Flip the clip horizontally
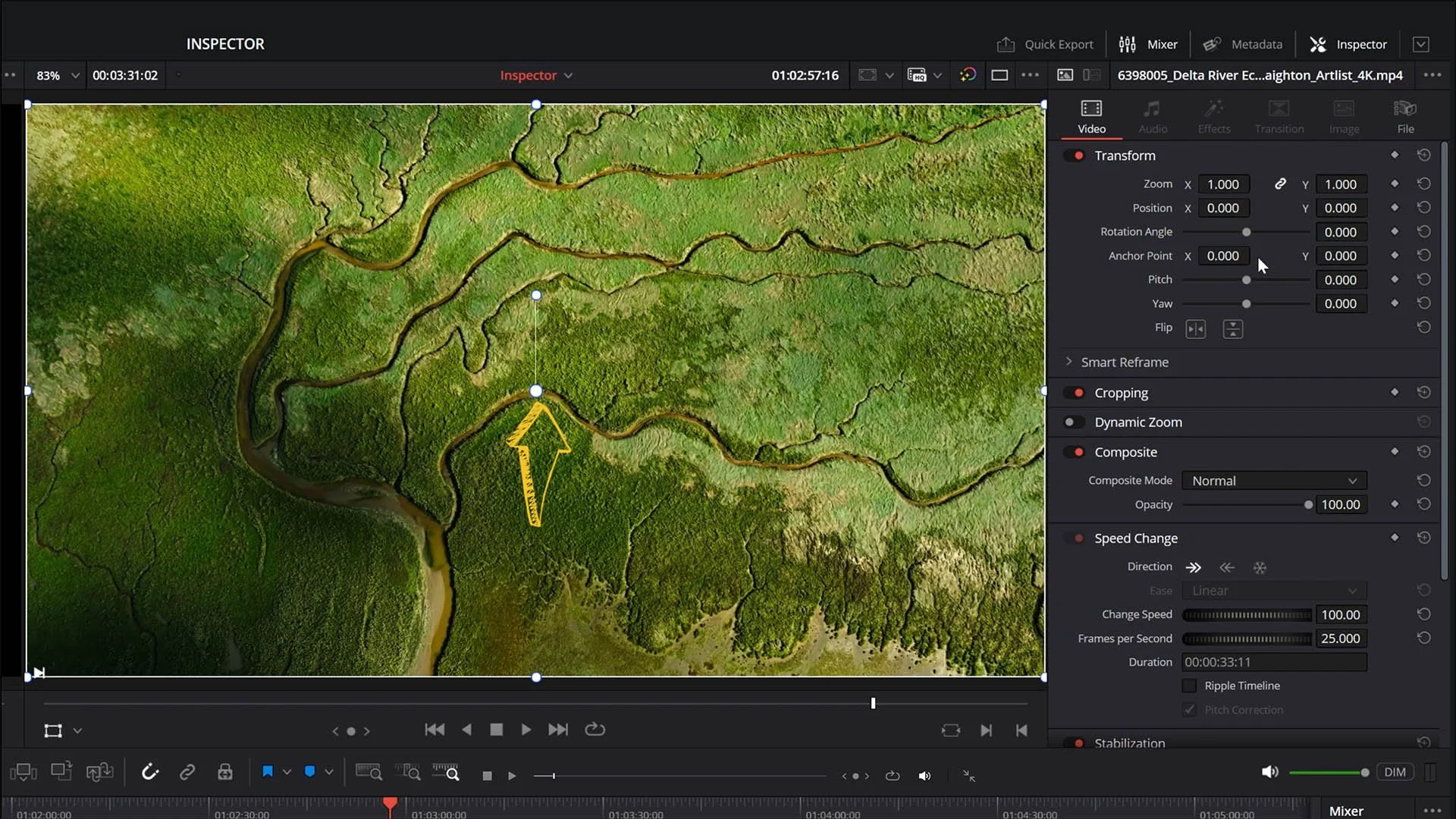The width and height of the screenshot is (1456, 819). [x=1196, y=328]
